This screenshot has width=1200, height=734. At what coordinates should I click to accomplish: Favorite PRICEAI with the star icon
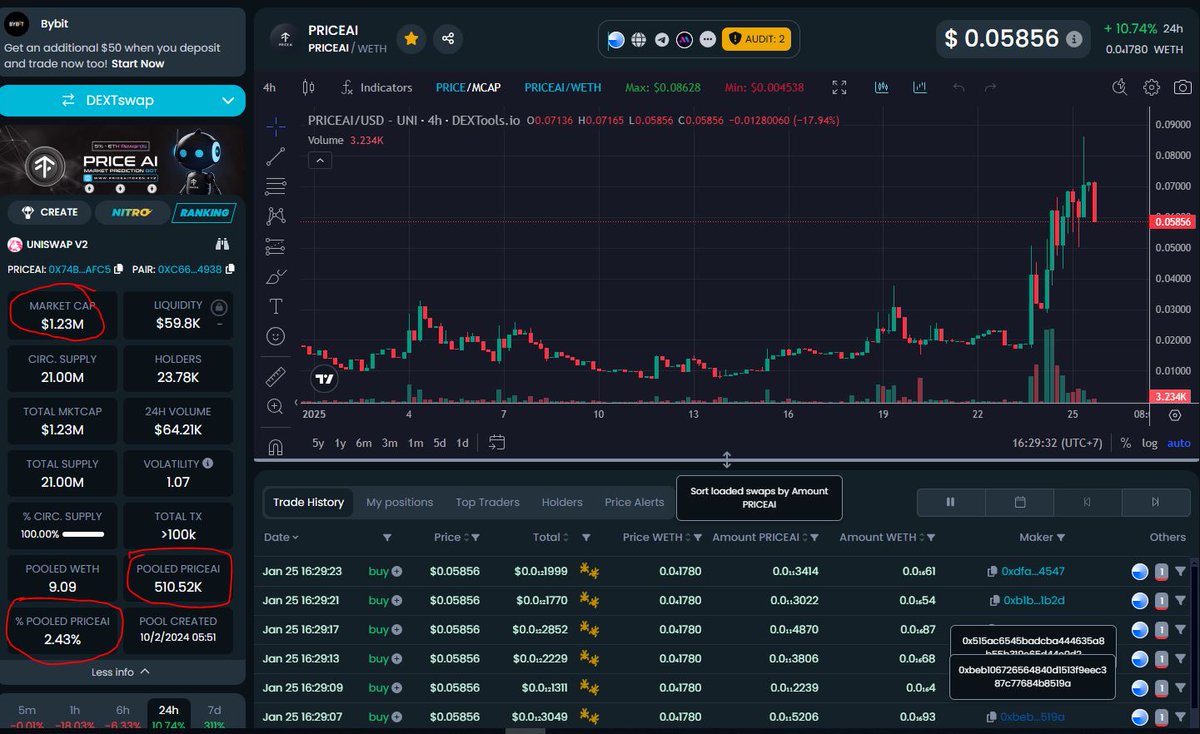[x=411, y=39]
